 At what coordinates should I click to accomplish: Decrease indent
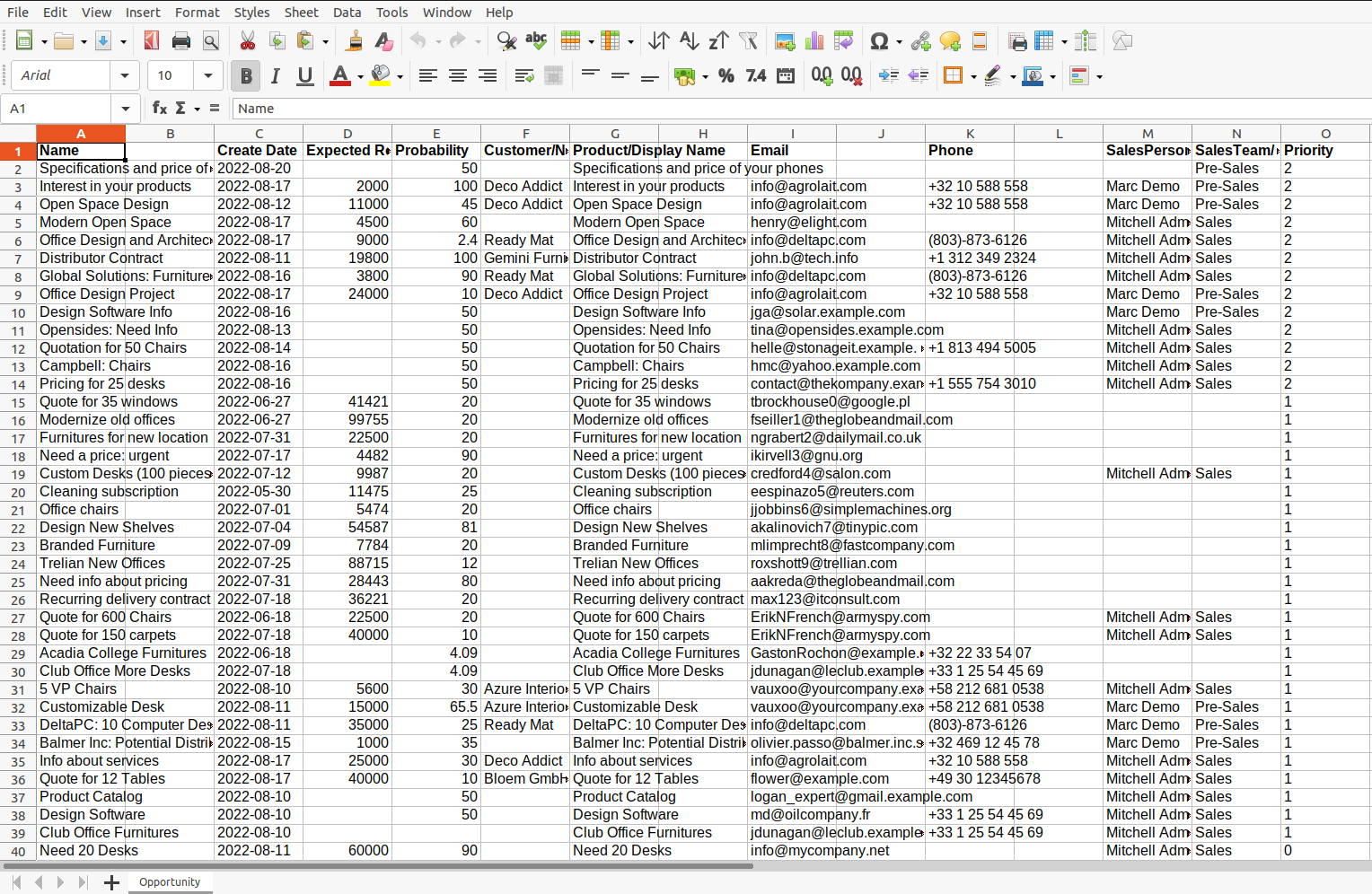click(919, 75)
